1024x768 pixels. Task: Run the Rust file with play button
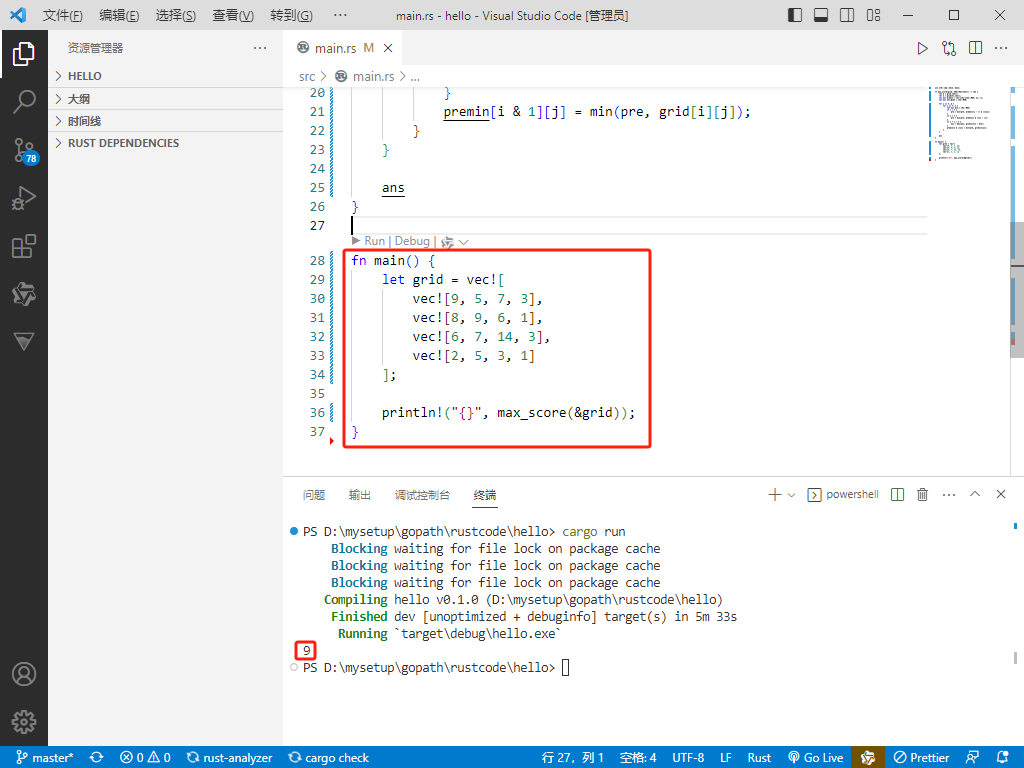pyautogui.click(x=922, y=48)
